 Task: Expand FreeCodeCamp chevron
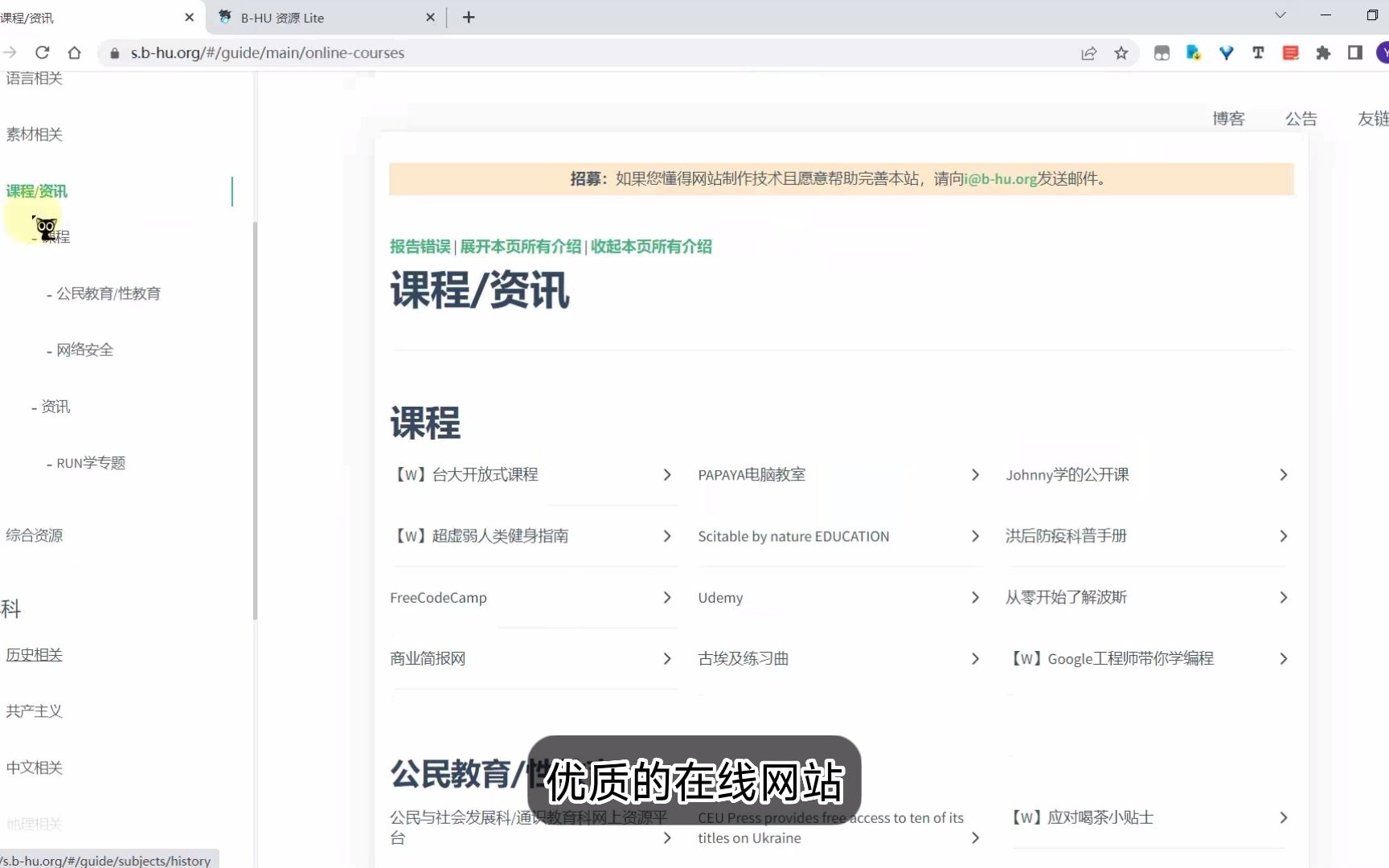(667, 597)
